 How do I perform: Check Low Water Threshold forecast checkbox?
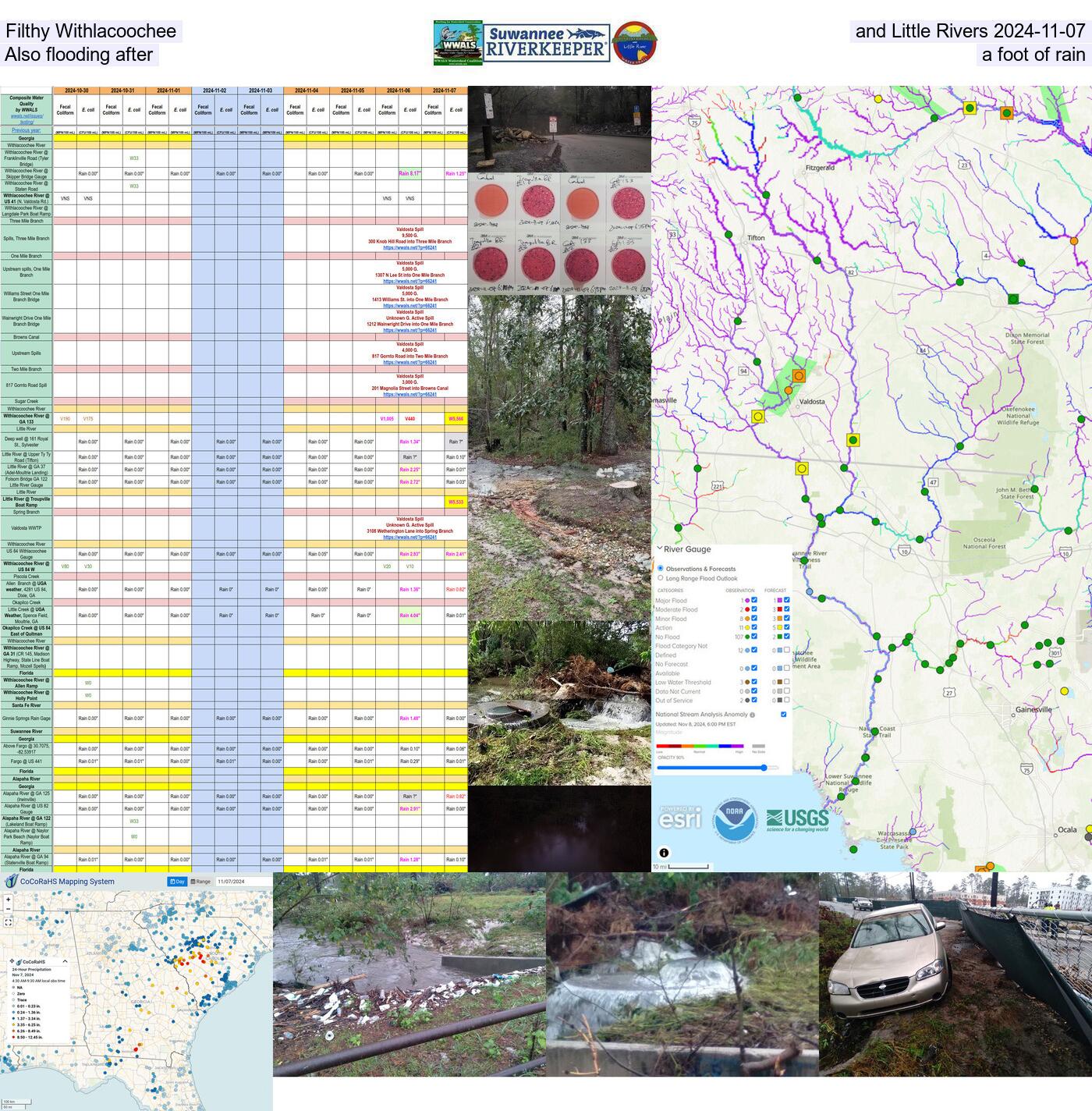click(x=786, y=682)
